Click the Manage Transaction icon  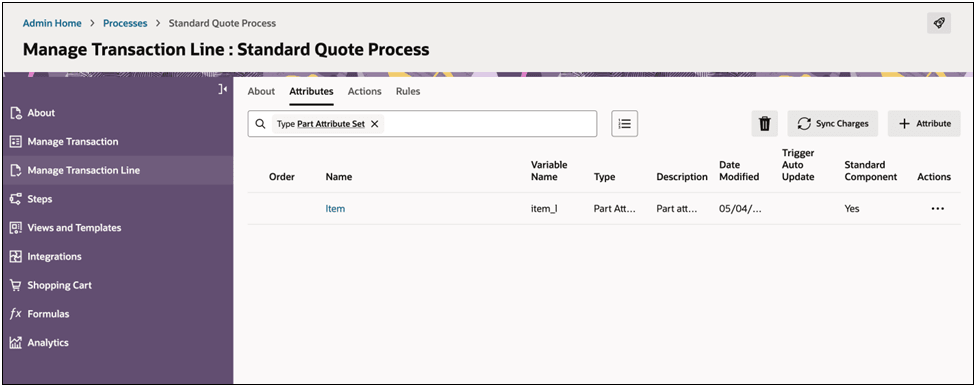tap(16, 141)
